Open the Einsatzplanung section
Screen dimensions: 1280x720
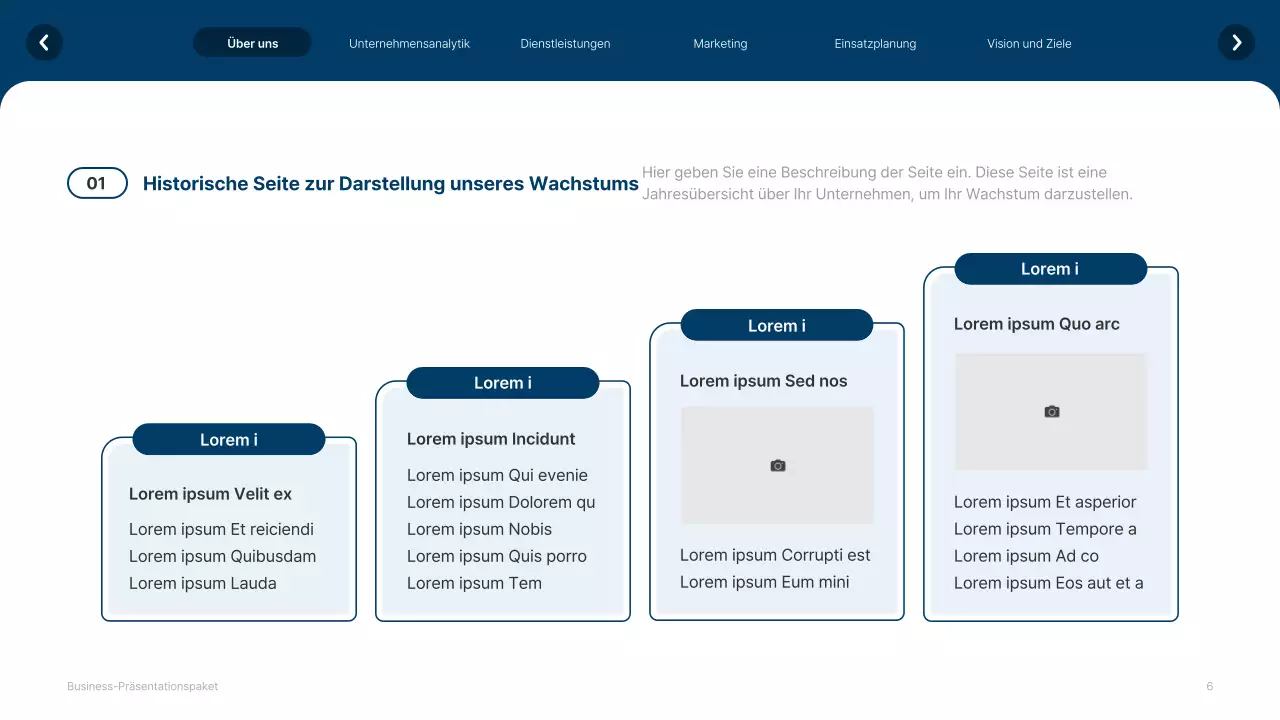[x=874, y=43]
